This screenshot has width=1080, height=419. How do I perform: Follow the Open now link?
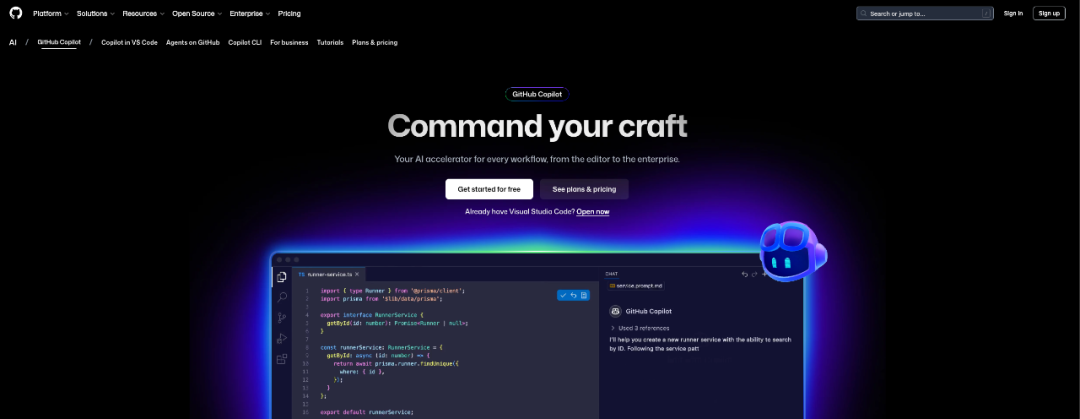click(x=593, y=212)
